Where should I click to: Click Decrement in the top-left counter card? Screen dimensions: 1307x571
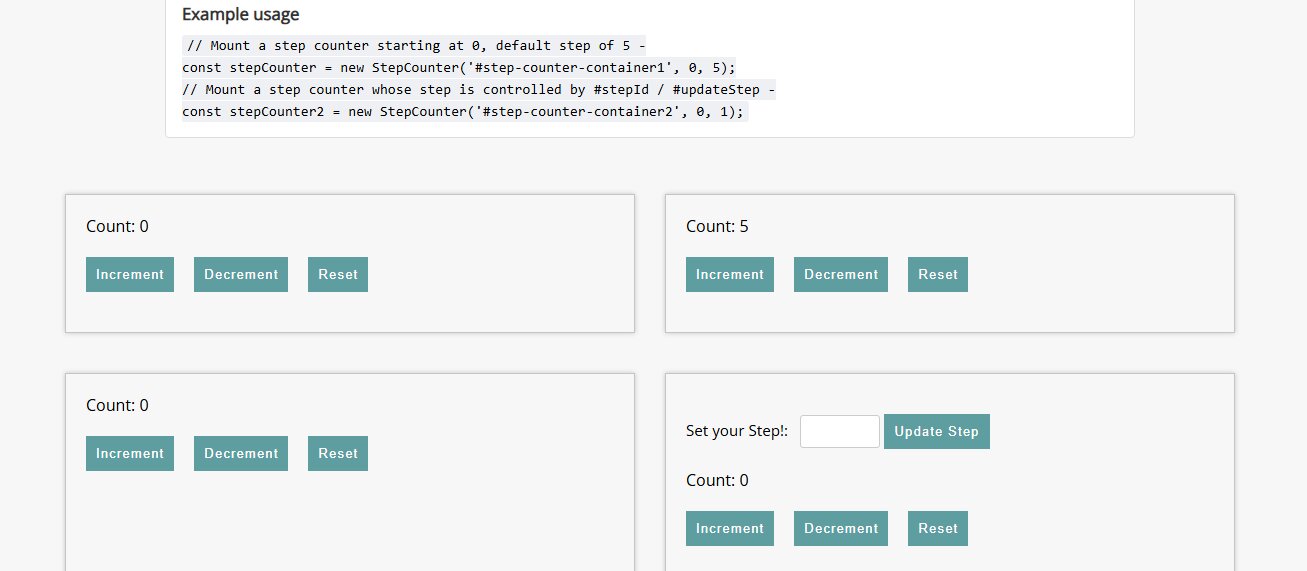point(241,275)
